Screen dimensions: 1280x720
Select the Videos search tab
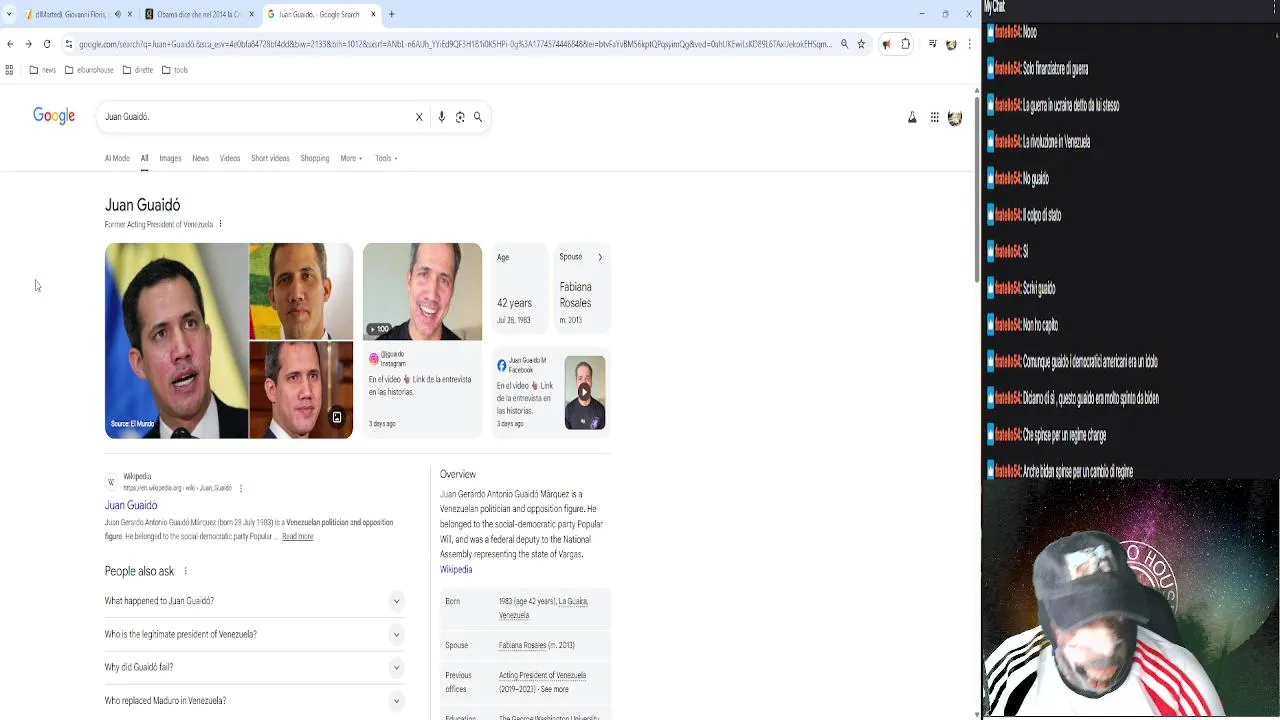coord(230,158)
